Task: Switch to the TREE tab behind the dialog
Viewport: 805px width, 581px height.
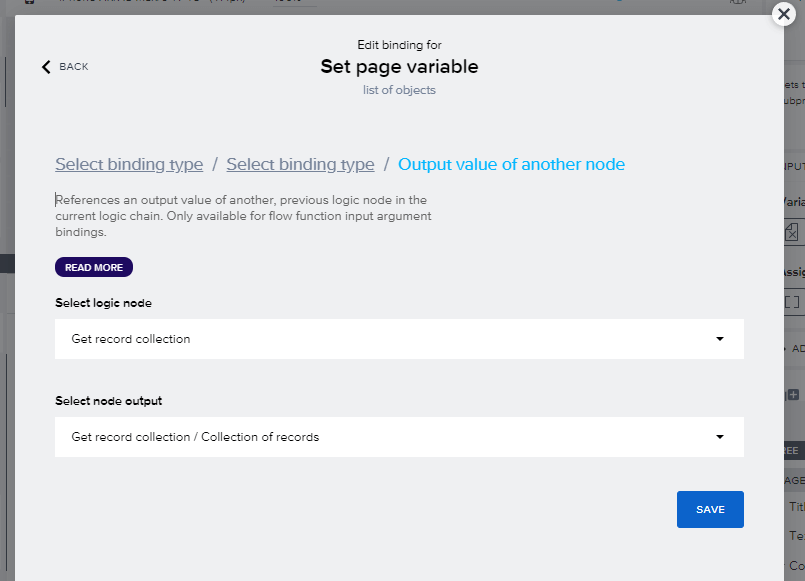Action: pyautogui.click(x=795, y=451)
